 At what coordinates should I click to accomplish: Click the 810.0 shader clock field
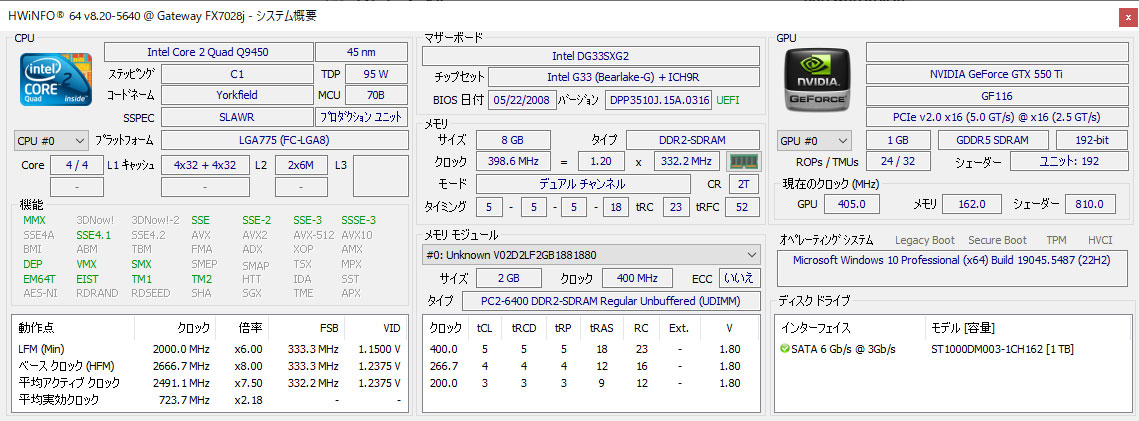coord(1090,204)
